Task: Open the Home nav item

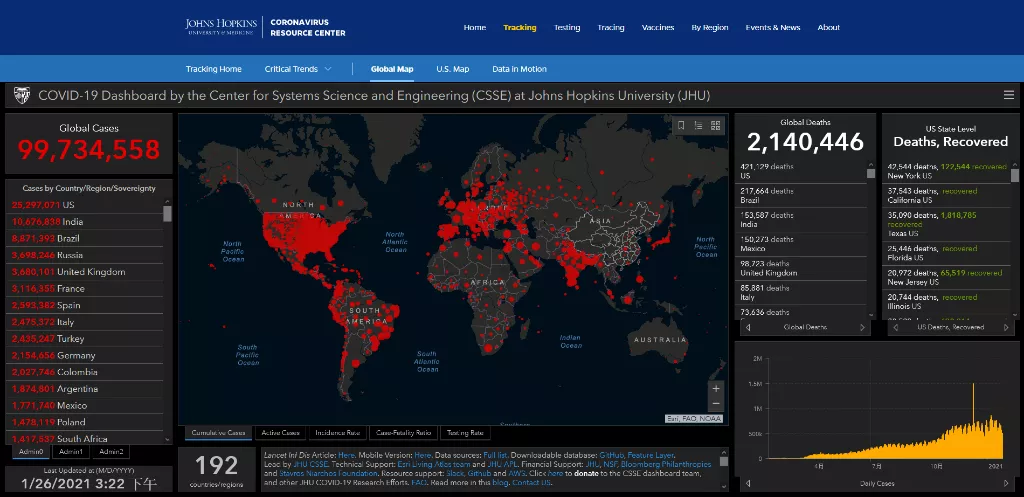Action: click(x=475, y=27)
